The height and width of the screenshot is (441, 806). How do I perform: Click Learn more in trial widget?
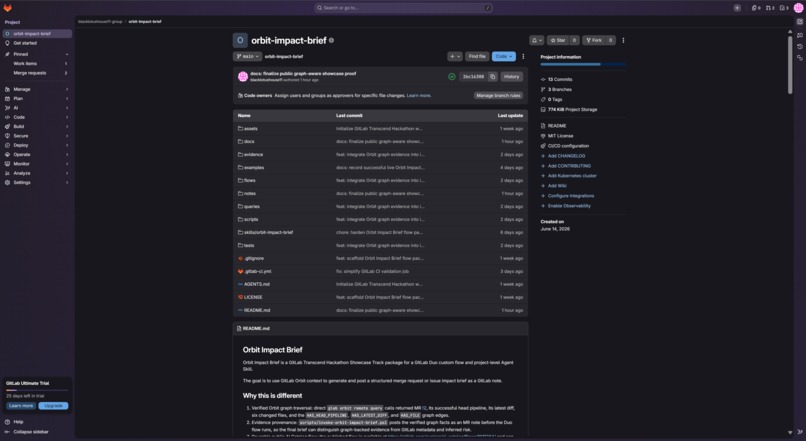tap(21, 406)
